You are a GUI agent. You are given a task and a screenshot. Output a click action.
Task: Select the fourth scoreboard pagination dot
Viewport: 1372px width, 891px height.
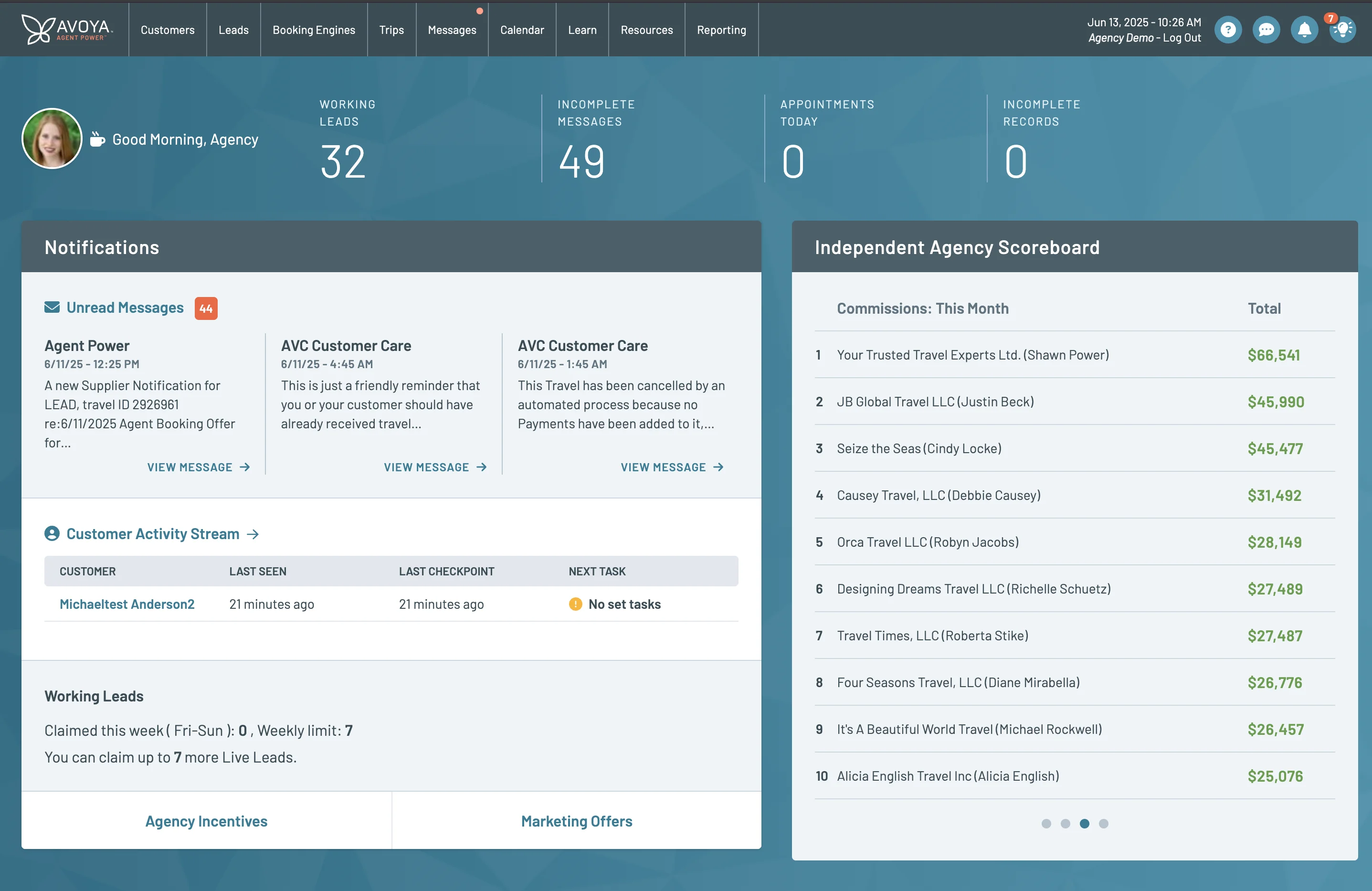pyautogui.click(x=1104, y=824)
